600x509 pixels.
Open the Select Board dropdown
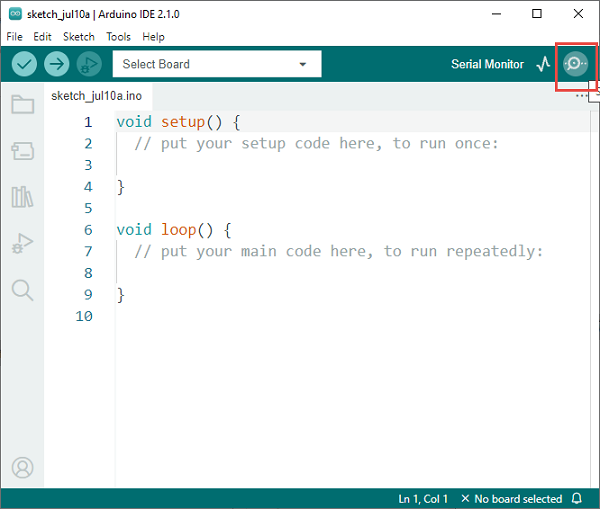(217, 64)
